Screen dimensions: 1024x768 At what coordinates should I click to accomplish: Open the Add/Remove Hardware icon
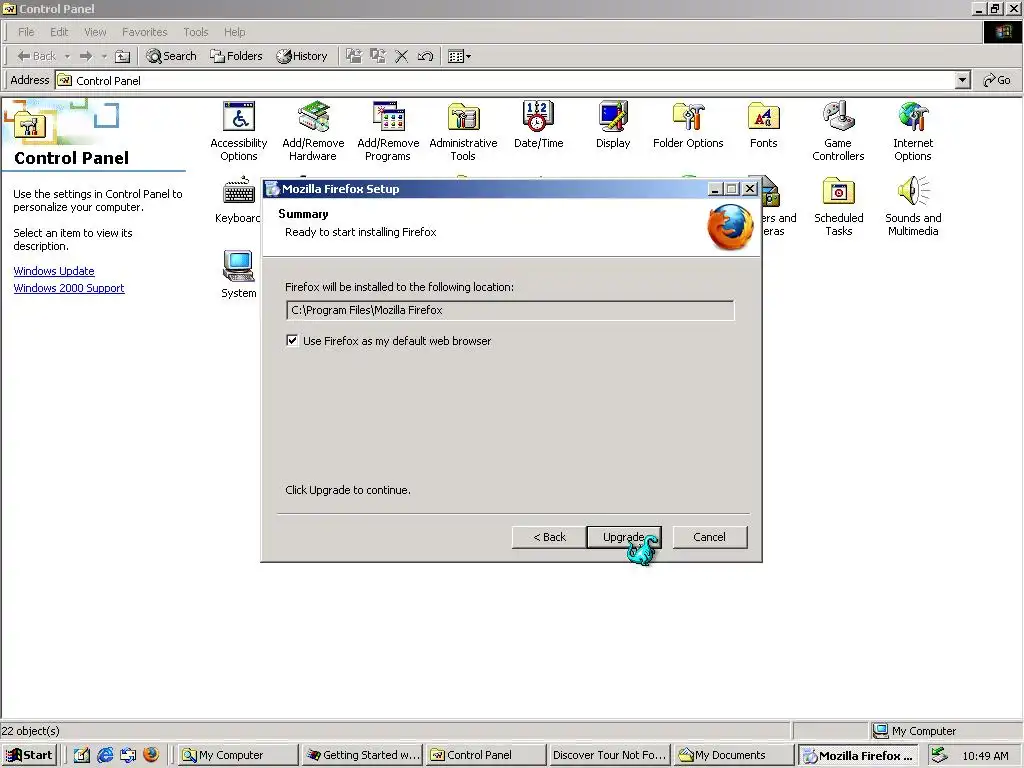(x=313, y=131)
